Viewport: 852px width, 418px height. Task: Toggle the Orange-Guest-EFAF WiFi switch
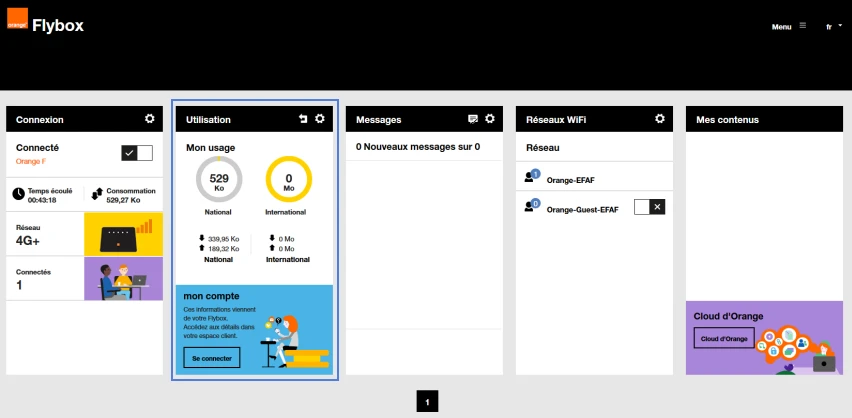649,207
